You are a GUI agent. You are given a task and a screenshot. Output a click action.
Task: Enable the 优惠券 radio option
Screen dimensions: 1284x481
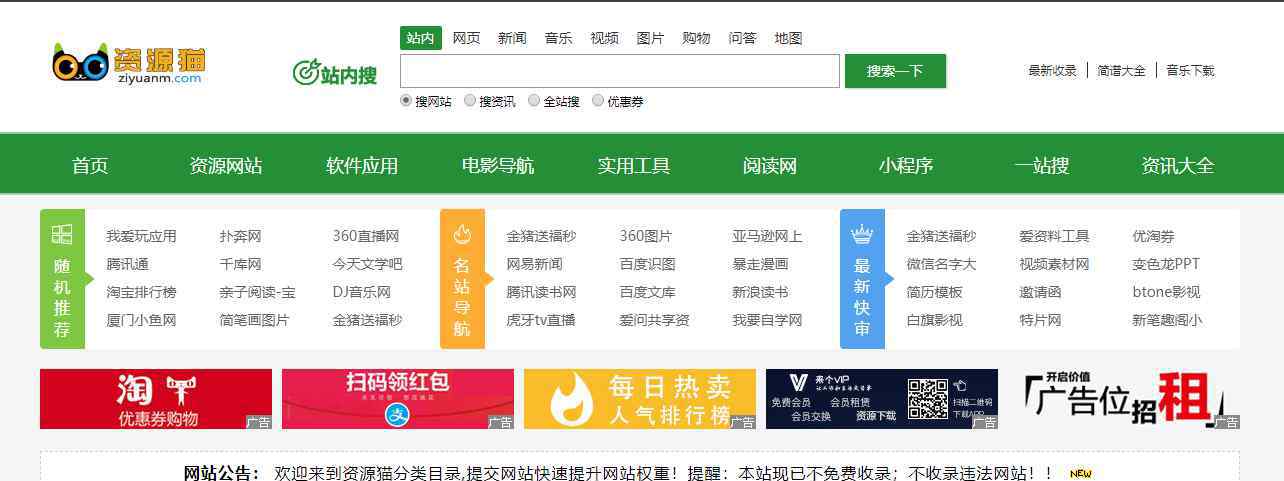598,100
